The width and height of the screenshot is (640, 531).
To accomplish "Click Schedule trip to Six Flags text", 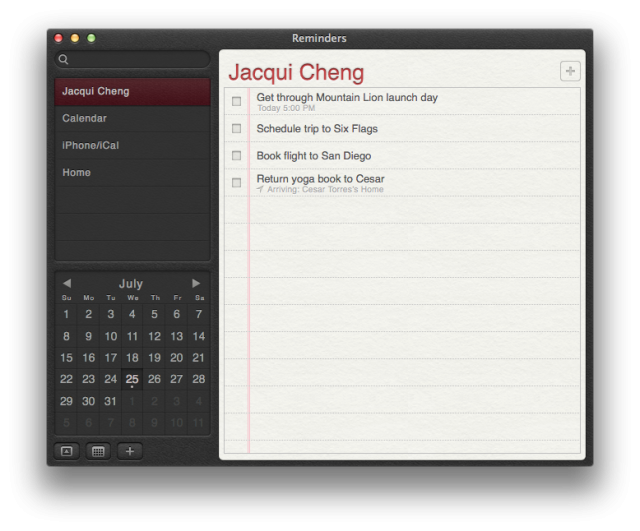I will (x=317, y=129).
